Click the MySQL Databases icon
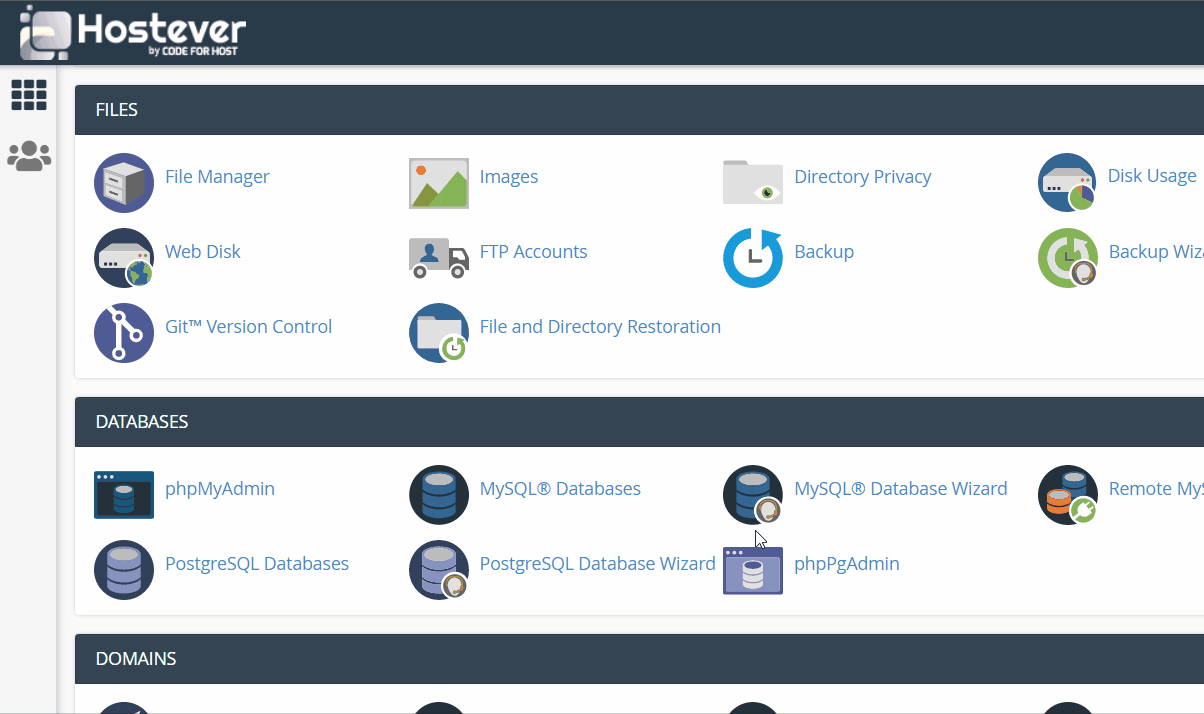Screen dimensions: 1204x714 439,495
